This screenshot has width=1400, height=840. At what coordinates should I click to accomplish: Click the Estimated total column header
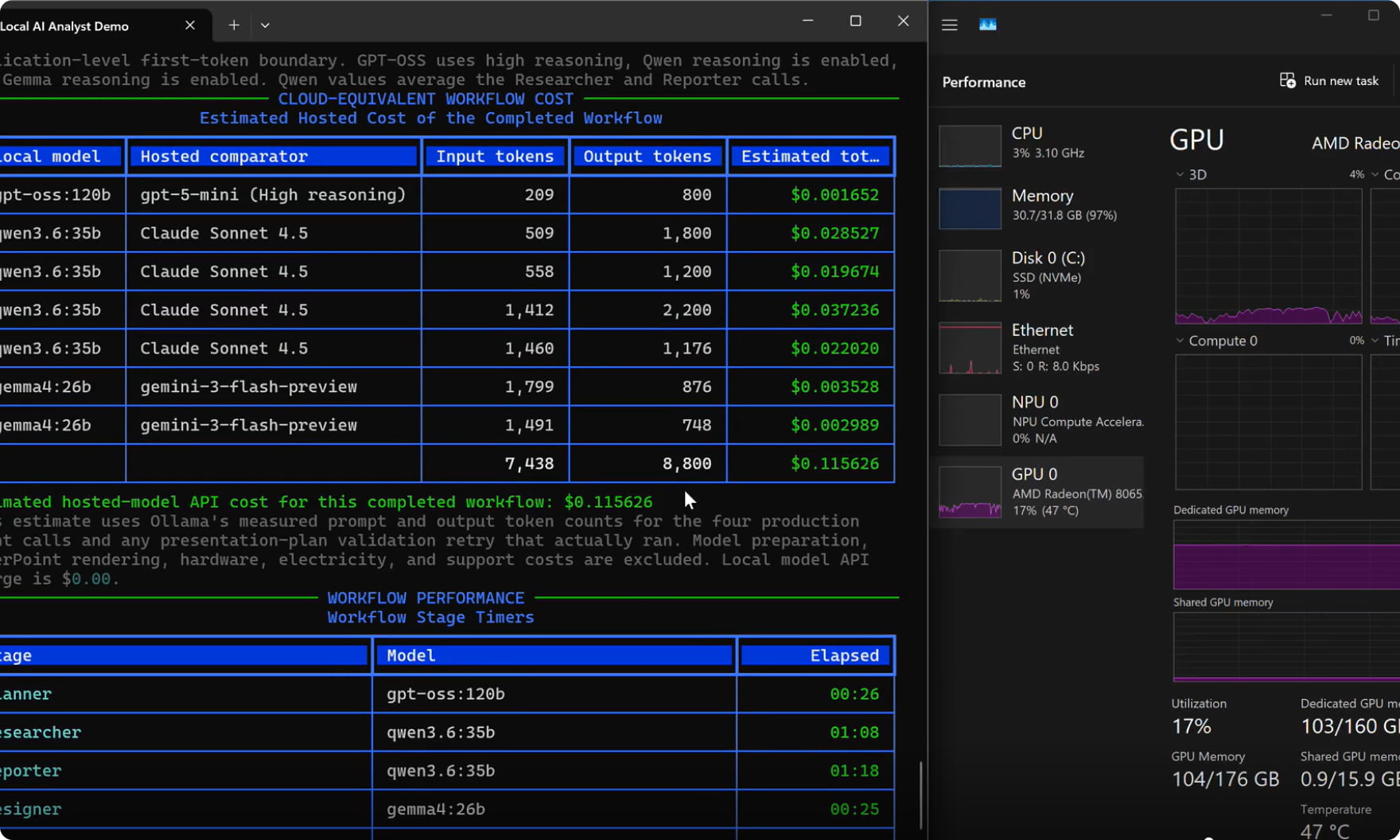point(810,156)
